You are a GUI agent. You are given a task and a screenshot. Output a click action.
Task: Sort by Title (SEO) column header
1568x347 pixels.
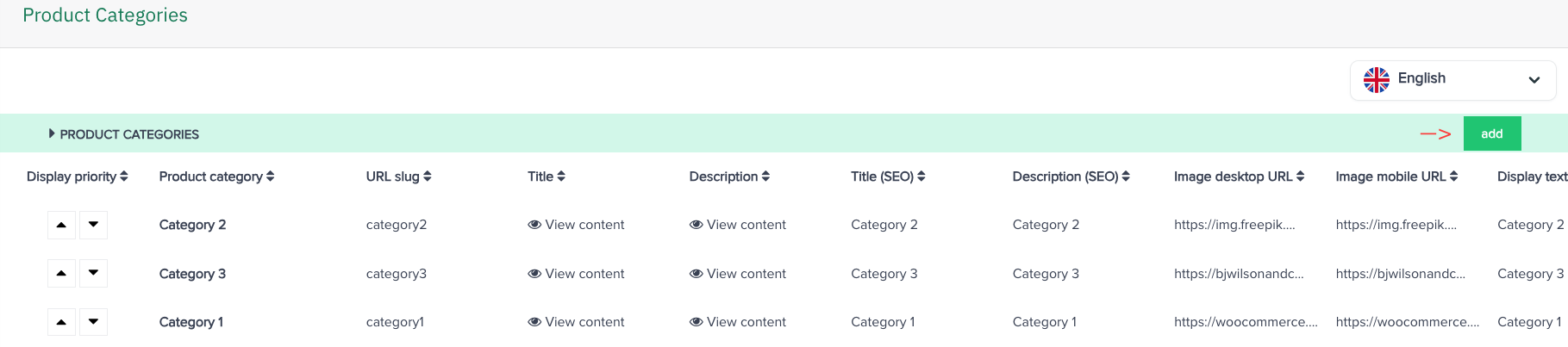[888, 177]
